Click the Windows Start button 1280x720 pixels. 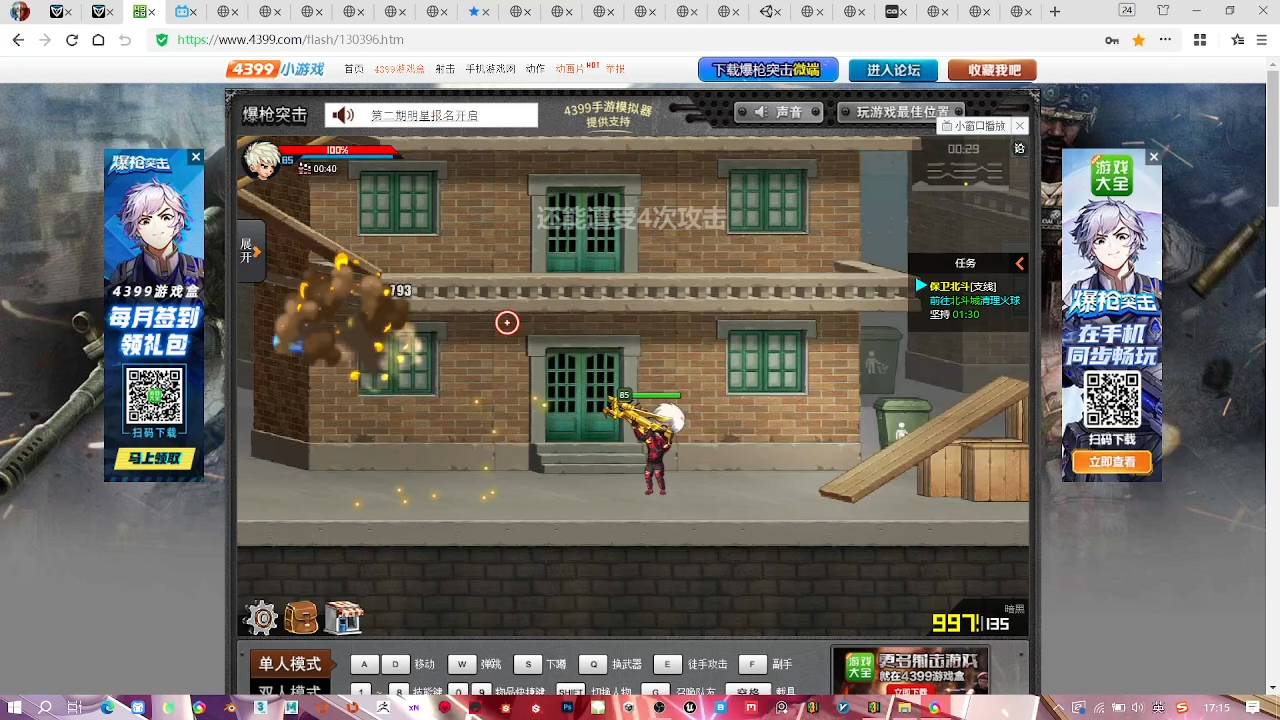coord(15,707)
